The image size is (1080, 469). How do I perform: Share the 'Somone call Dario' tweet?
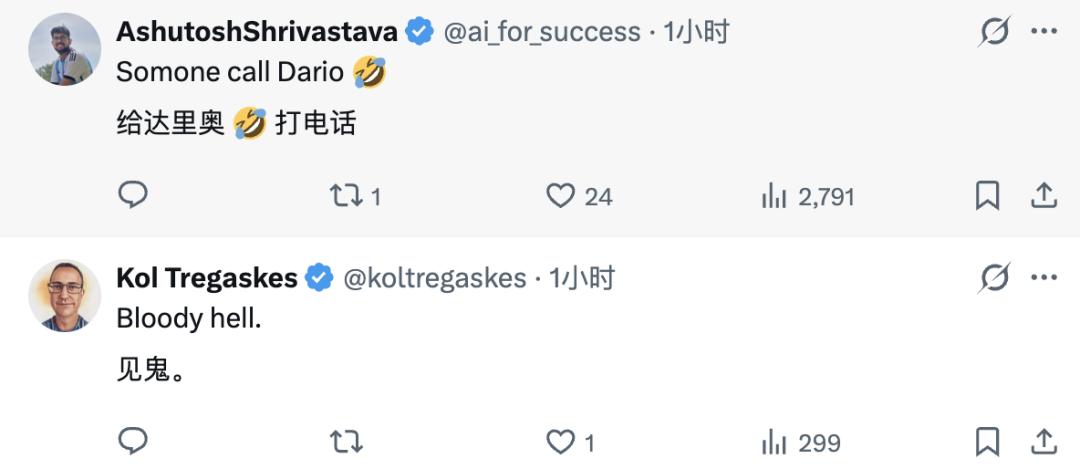click(1044, 195)
